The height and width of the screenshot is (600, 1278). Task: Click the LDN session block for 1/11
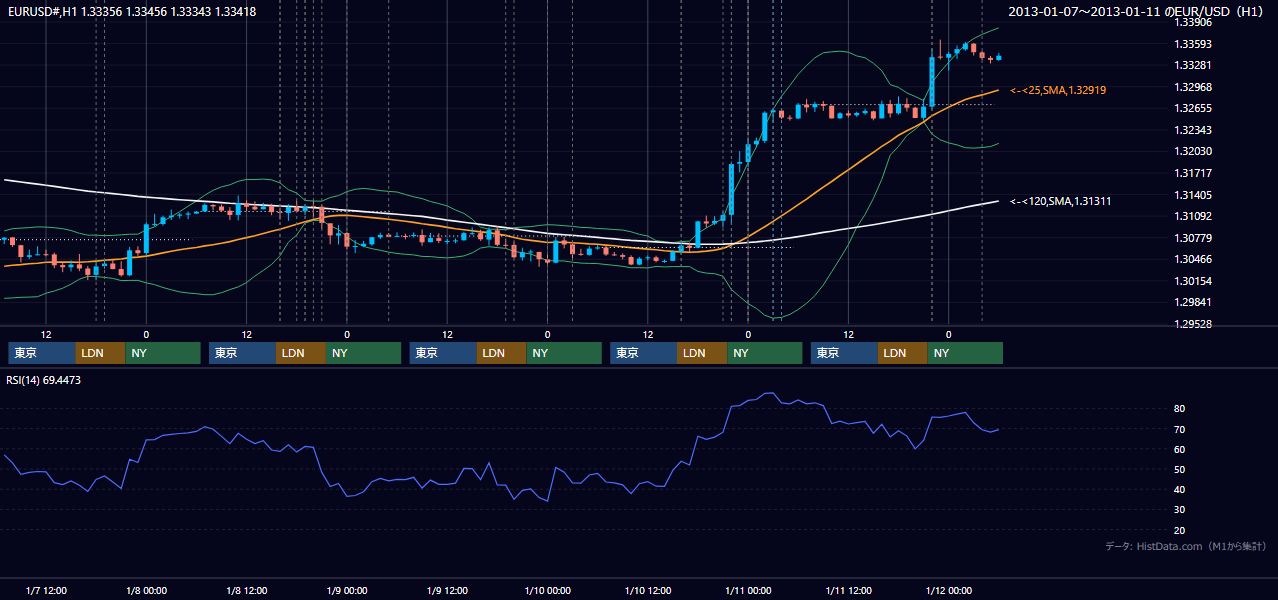tap(903, 353)
